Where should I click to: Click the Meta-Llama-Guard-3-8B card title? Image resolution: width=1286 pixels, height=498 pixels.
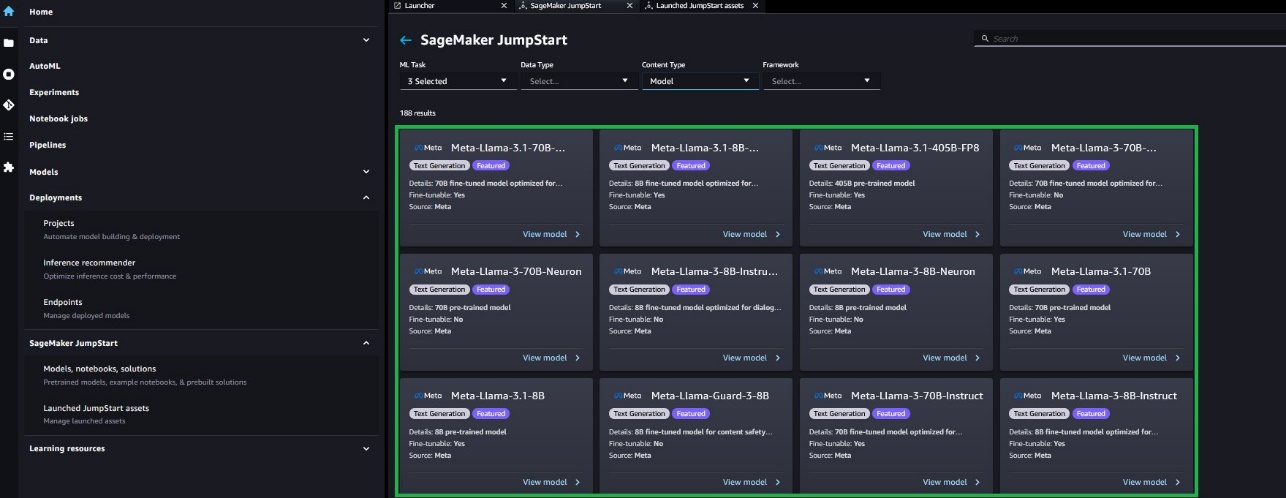(710, 395)
